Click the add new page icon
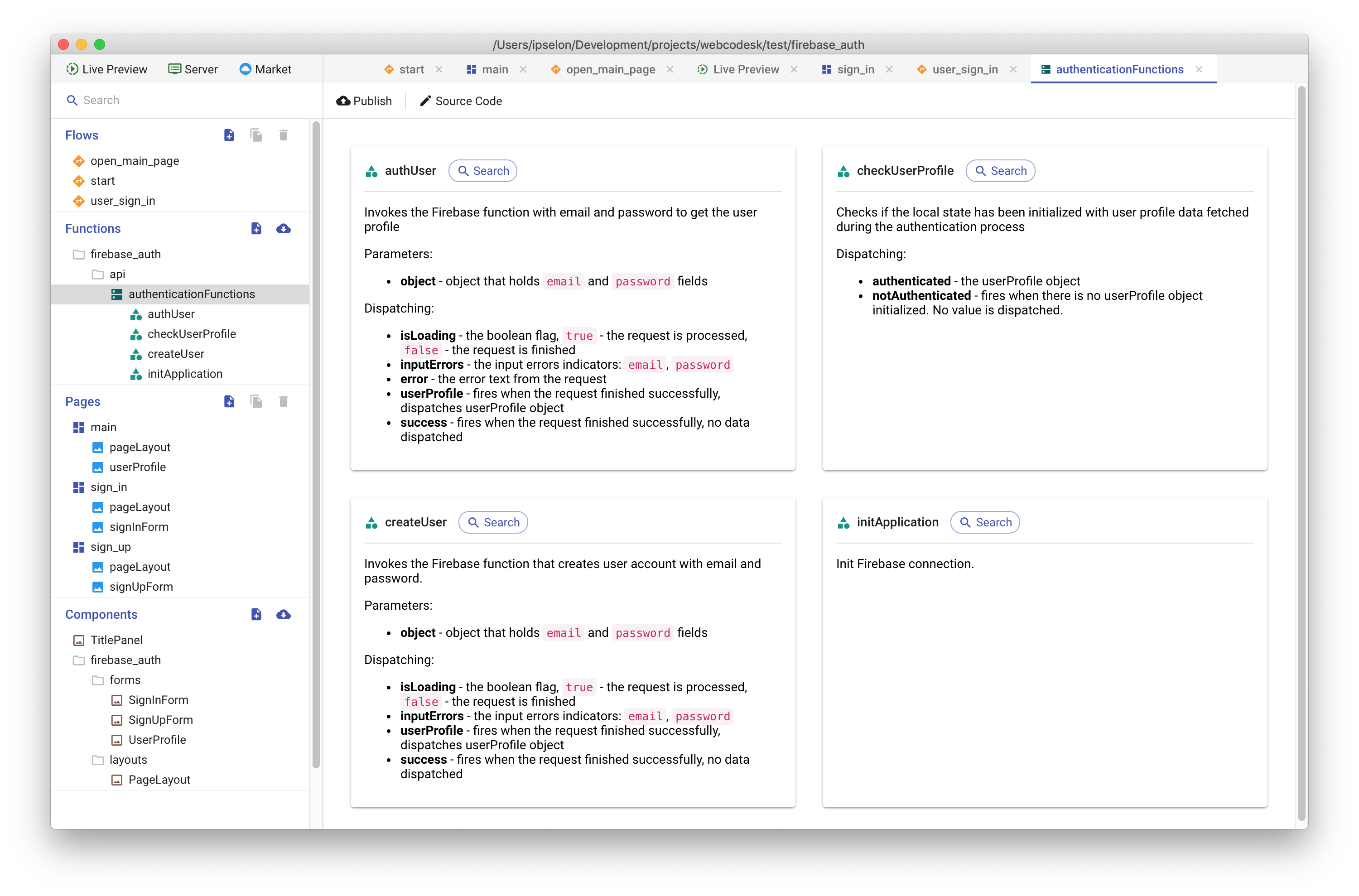1359x896 pixels. [x=229, y=401]
